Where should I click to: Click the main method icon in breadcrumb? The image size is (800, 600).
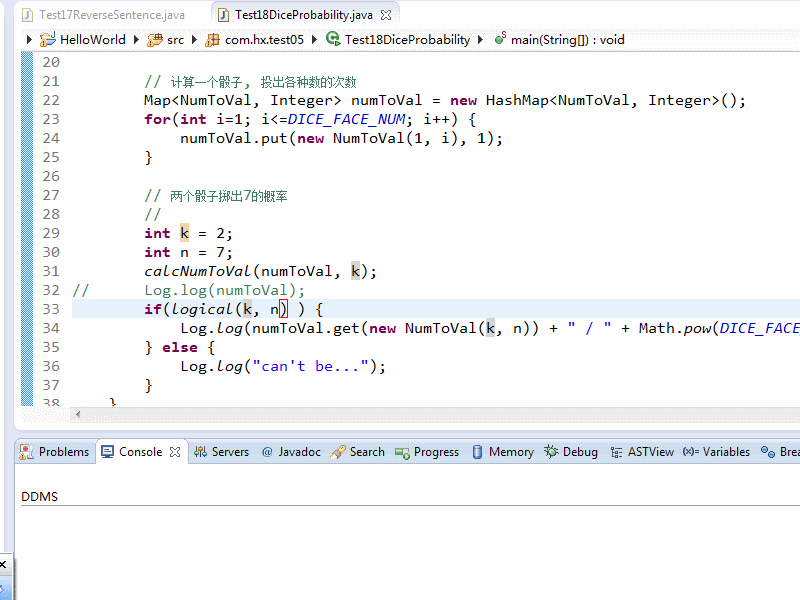pos(500,38)
